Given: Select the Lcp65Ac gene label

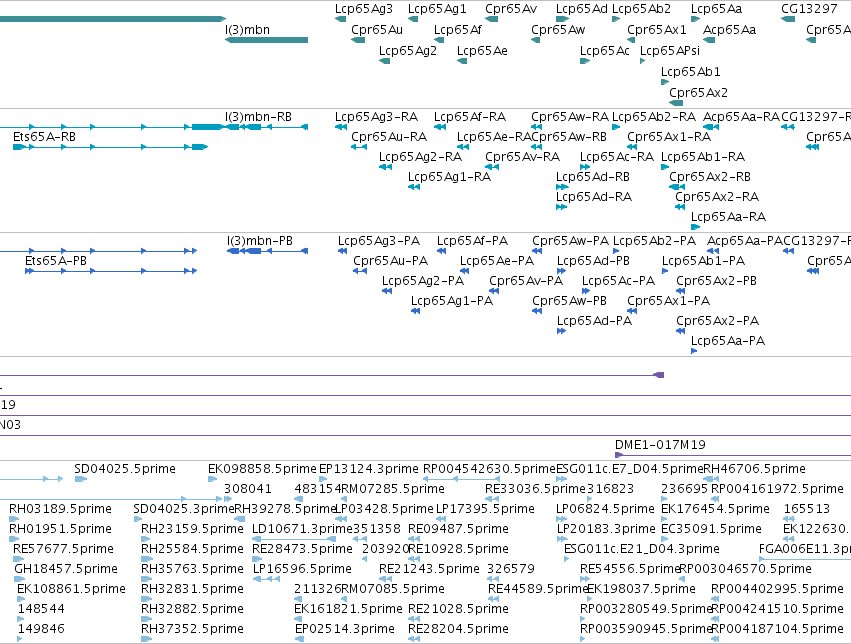Looking at the screenshot, I should 605,50.
